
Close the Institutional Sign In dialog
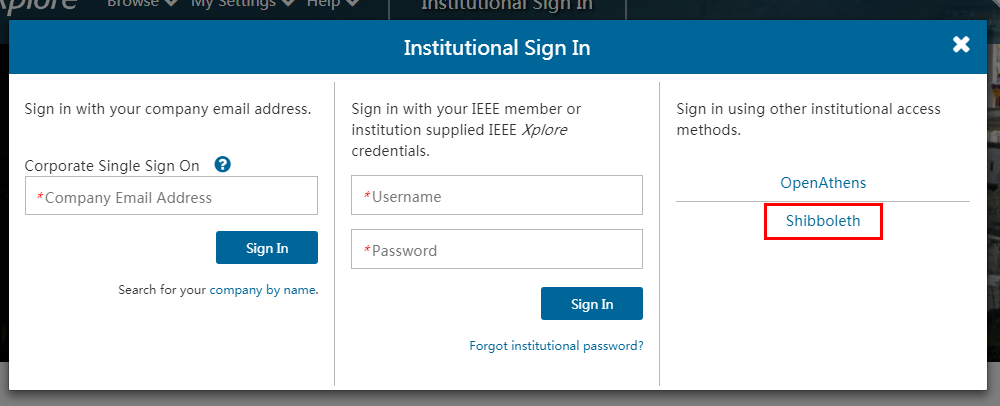pos(961,45)
